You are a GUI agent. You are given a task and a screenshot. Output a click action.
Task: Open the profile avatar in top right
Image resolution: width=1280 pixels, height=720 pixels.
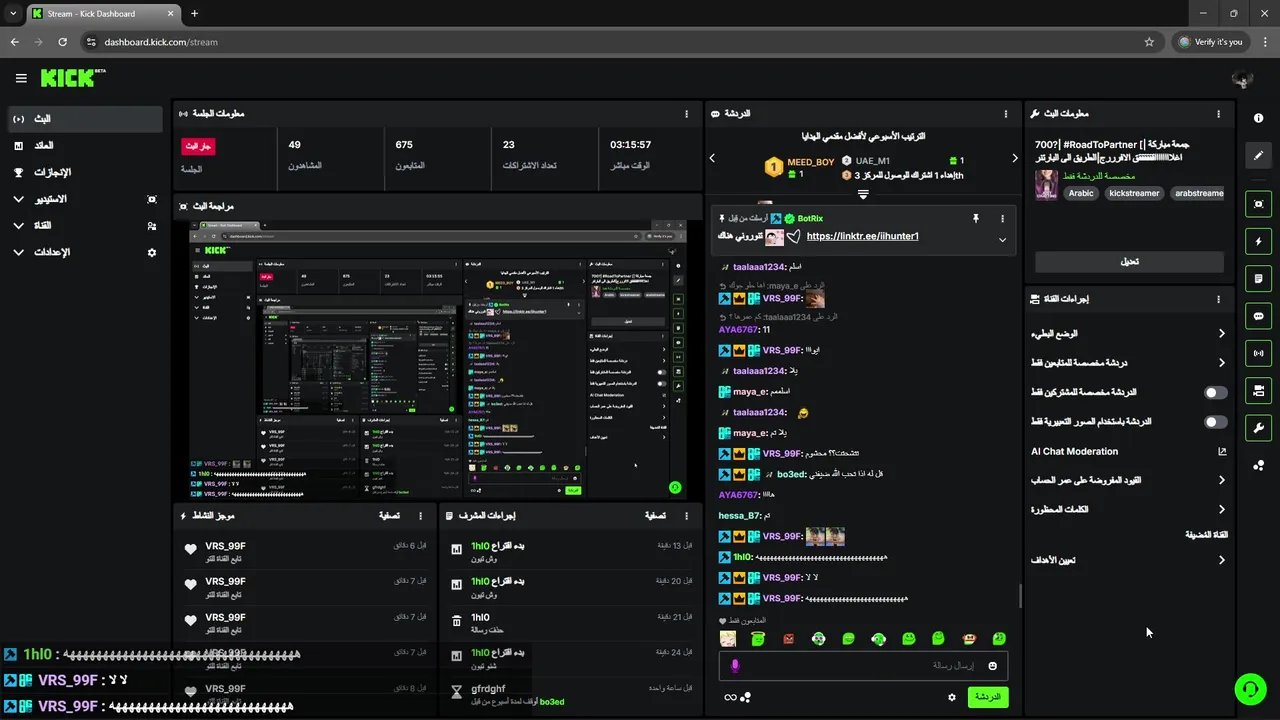(x=1242, y=79)
